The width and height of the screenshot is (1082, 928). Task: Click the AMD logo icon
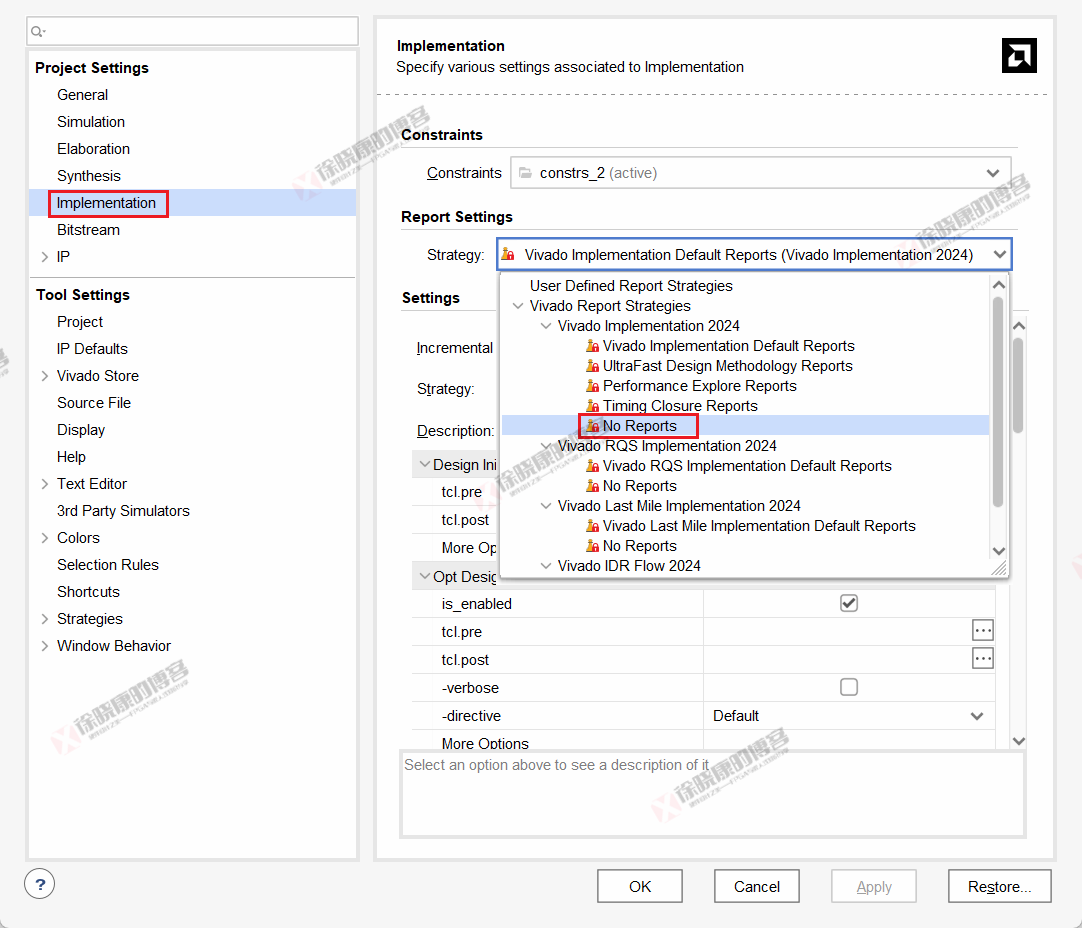[1019, 55]
